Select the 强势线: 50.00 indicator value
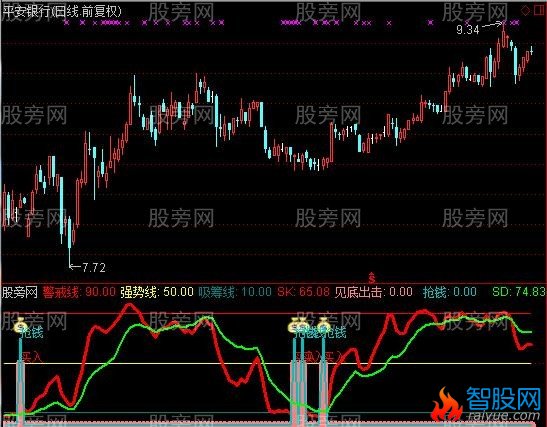Viewport: 547px width, 427px height. click(x=157, y=292)
